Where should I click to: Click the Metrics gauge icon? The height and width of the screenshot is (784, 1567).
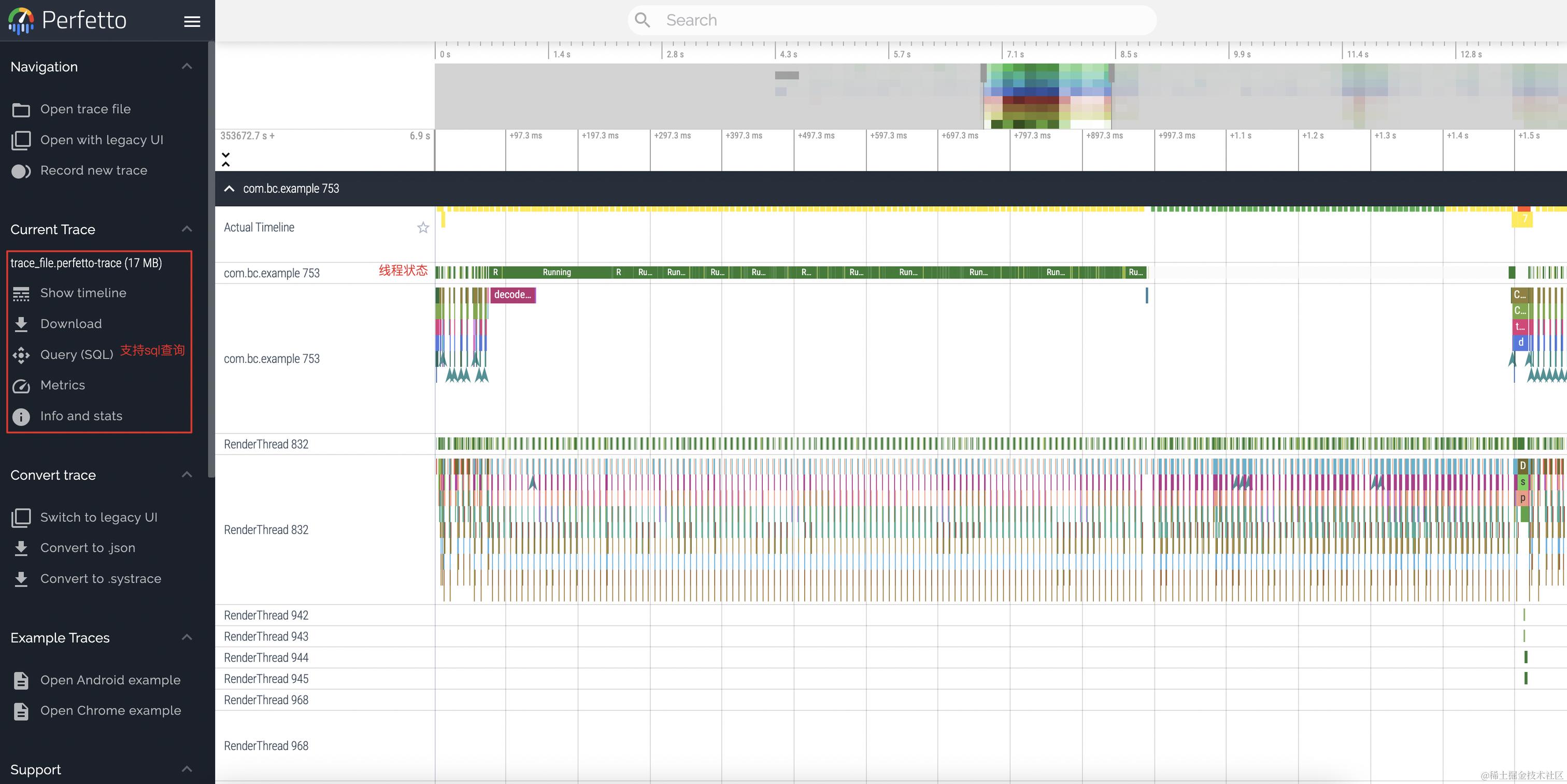(x=21, y=386)
